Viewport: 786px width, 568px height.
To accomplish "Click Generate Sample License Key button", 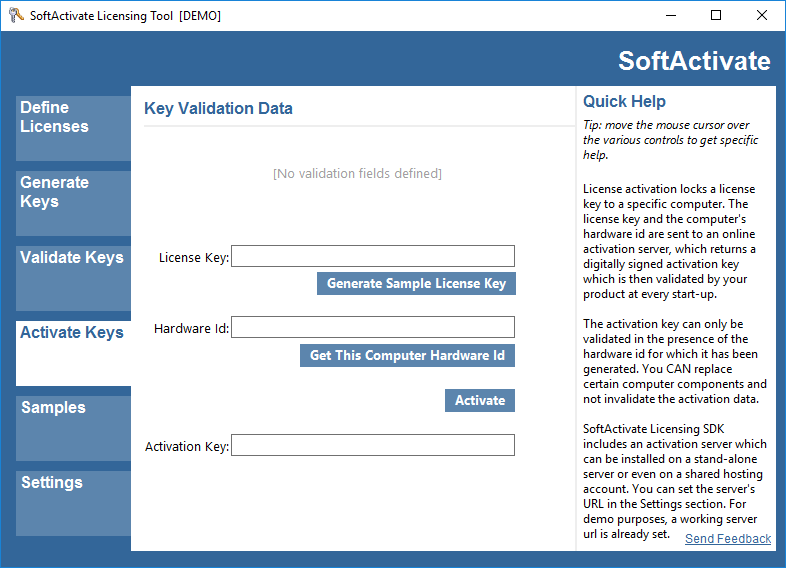I will (x=416, y=284).
